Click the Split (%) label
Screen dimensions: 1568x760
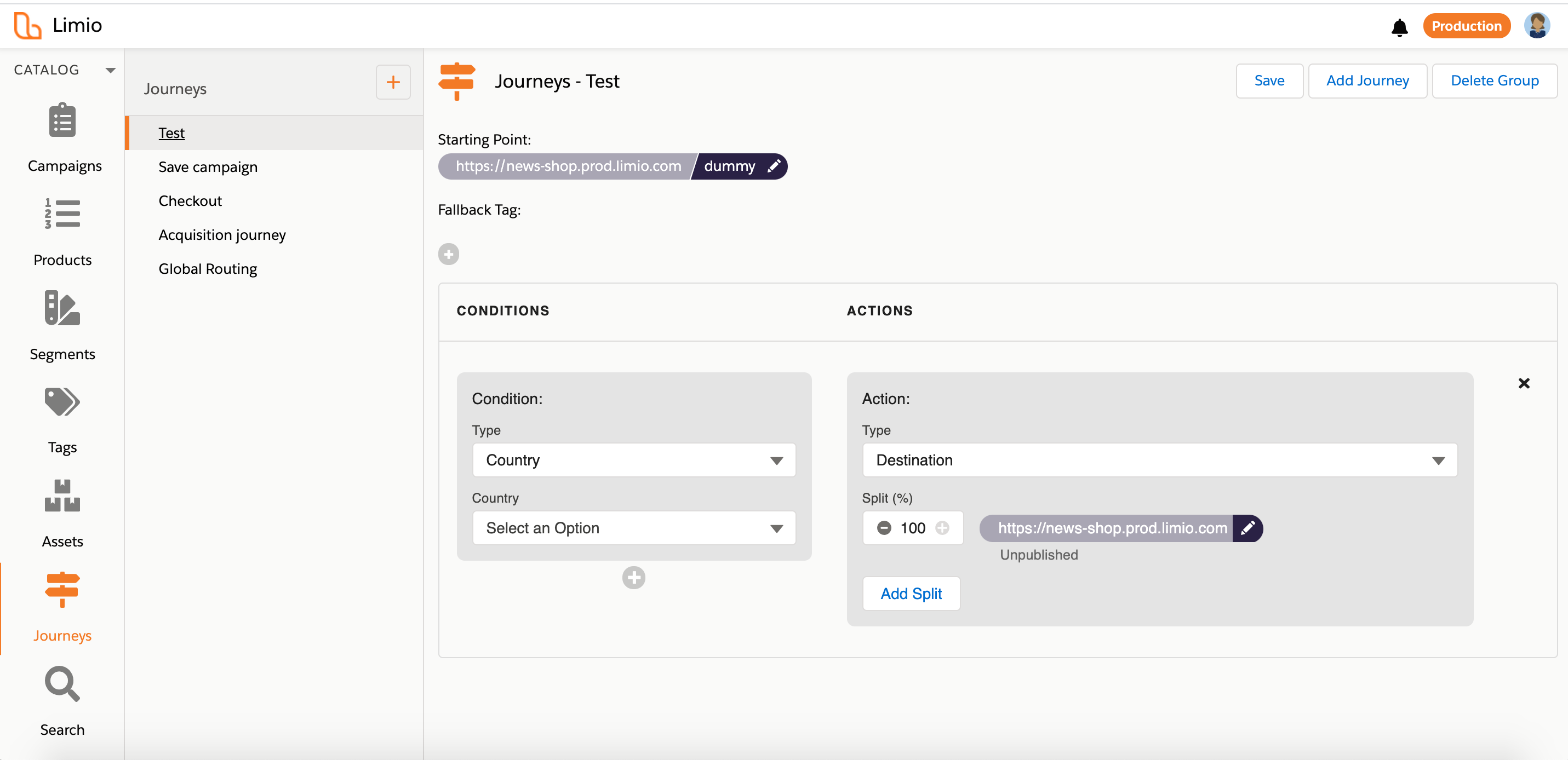(887, 498)
